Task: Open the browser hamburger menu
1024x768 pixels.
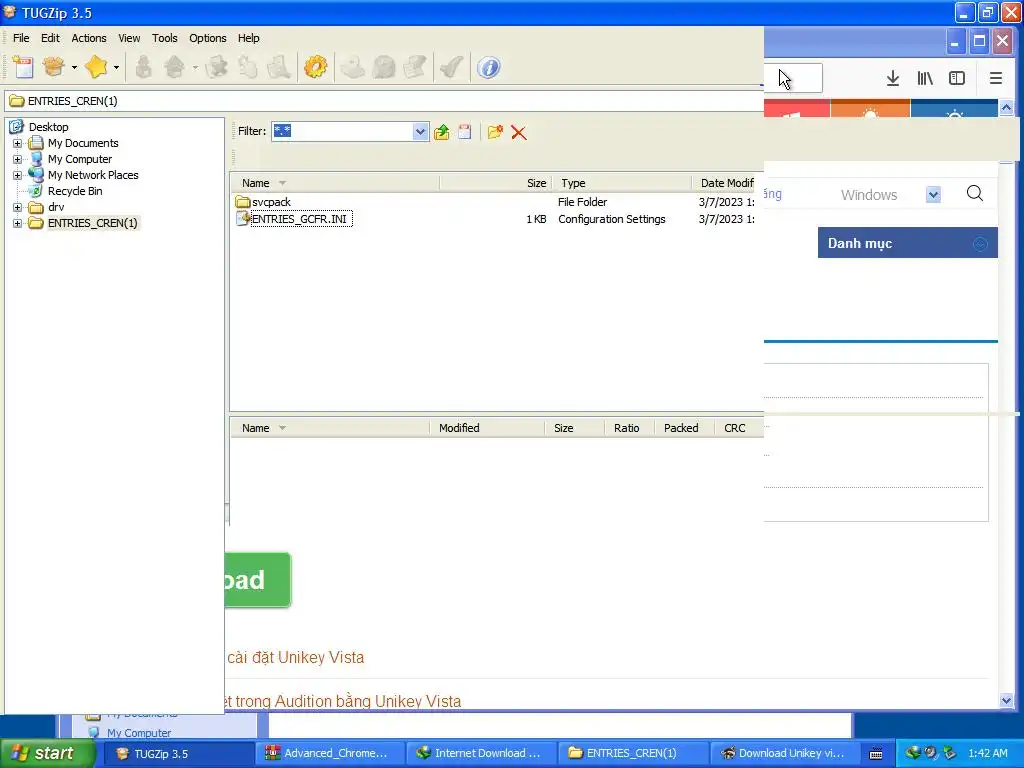Action: click(995, 78)
